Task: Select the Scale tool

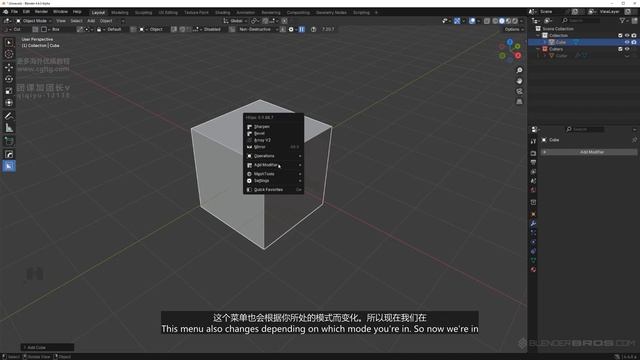Action: point(9,91)
